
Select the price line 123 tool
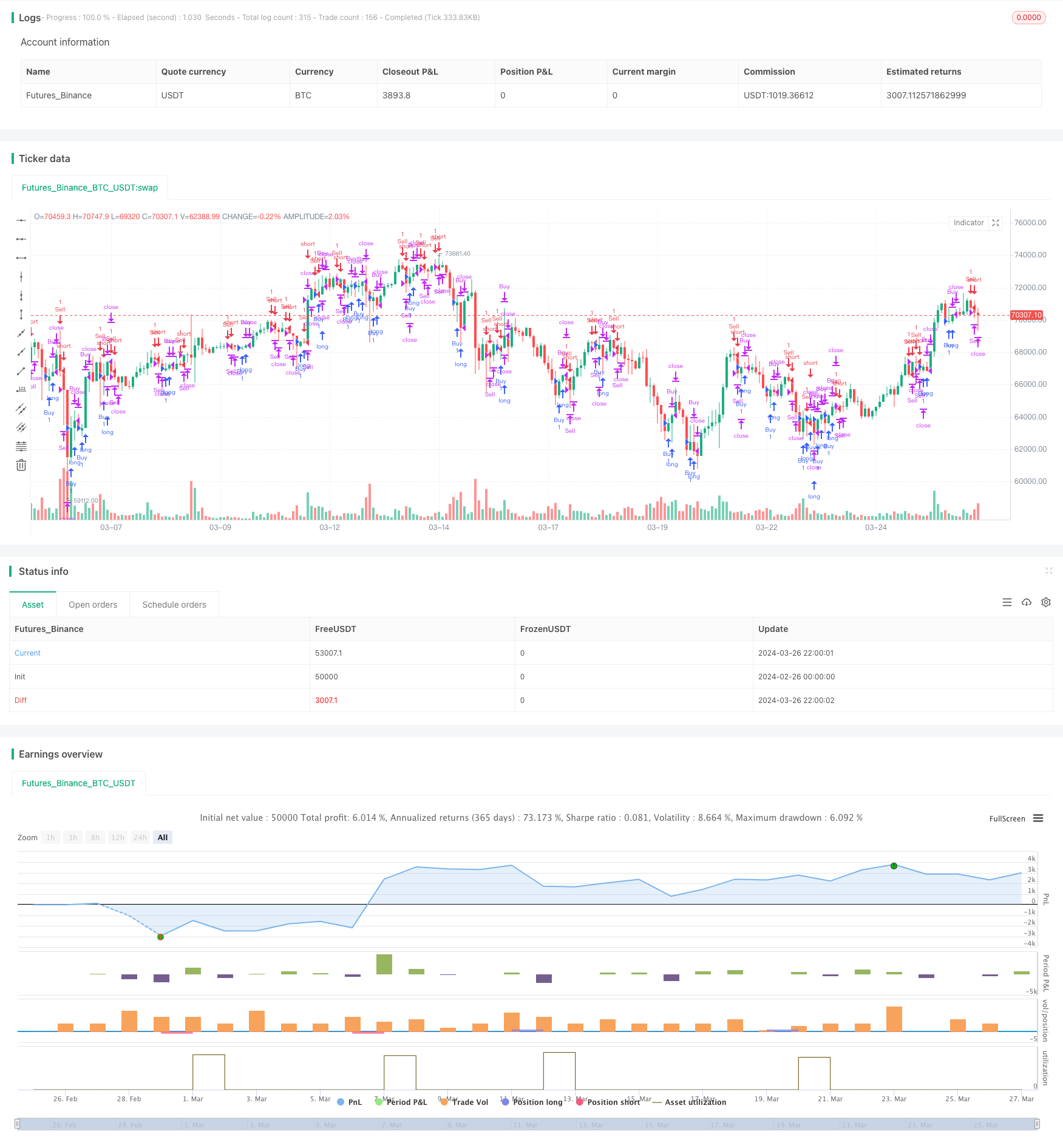21,390
